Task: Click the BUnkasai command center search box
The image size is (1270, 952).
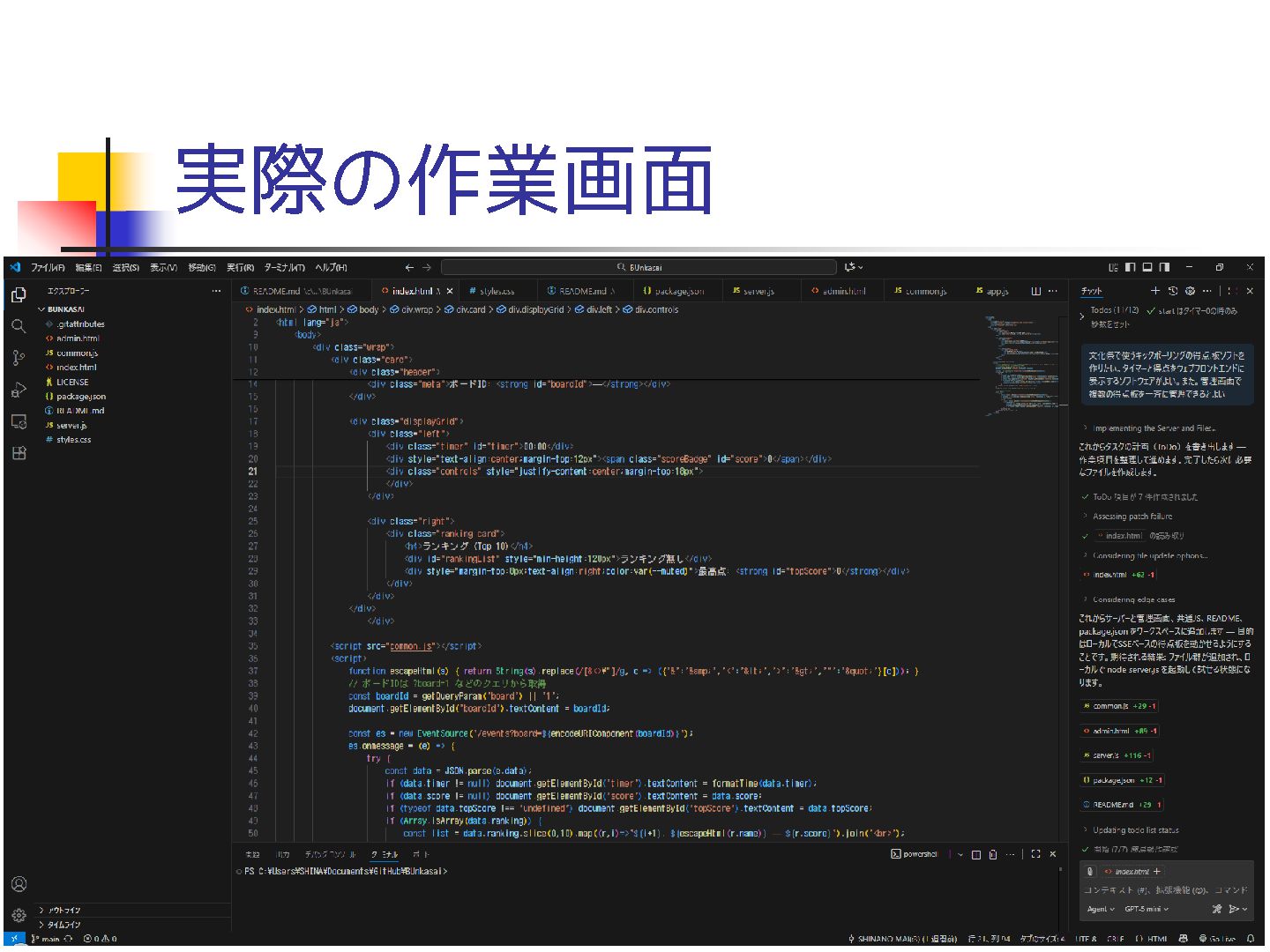Action: 639,267
